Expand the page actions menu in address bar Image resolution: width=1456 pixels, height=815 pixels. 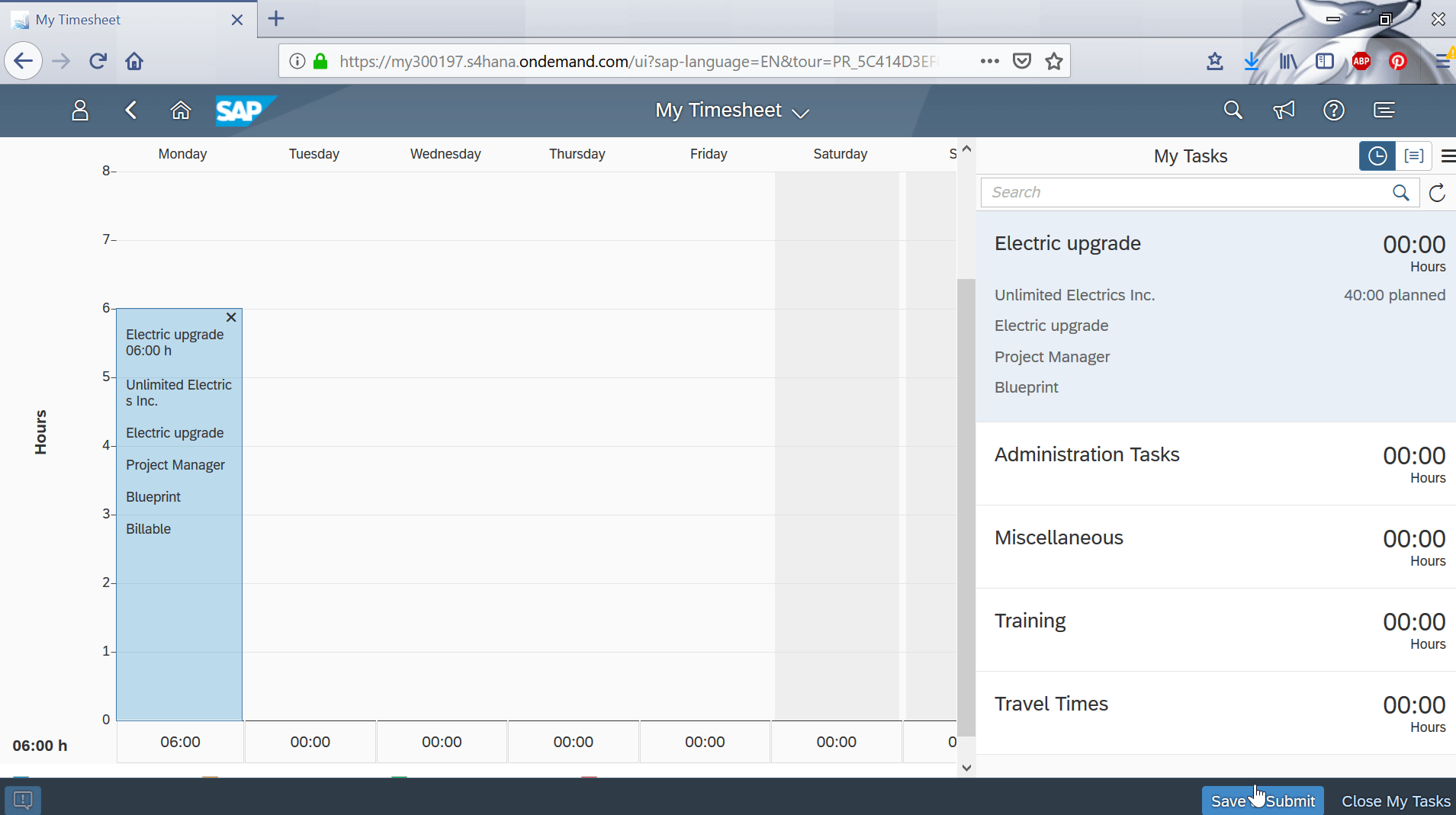(989, 60)
